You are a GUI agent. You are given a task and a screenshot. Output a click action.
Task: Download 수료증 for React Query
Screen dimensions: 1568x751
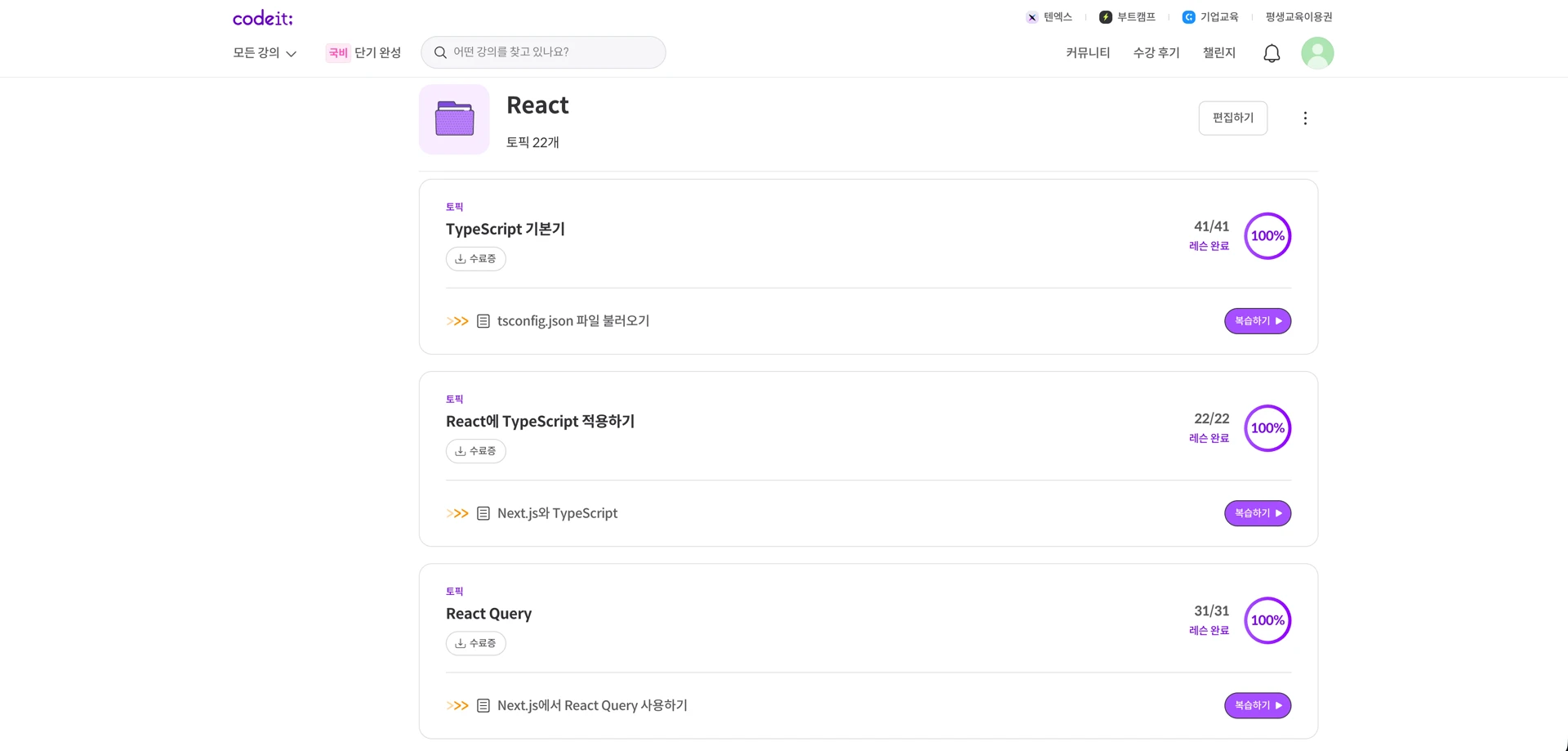(476, 643)
